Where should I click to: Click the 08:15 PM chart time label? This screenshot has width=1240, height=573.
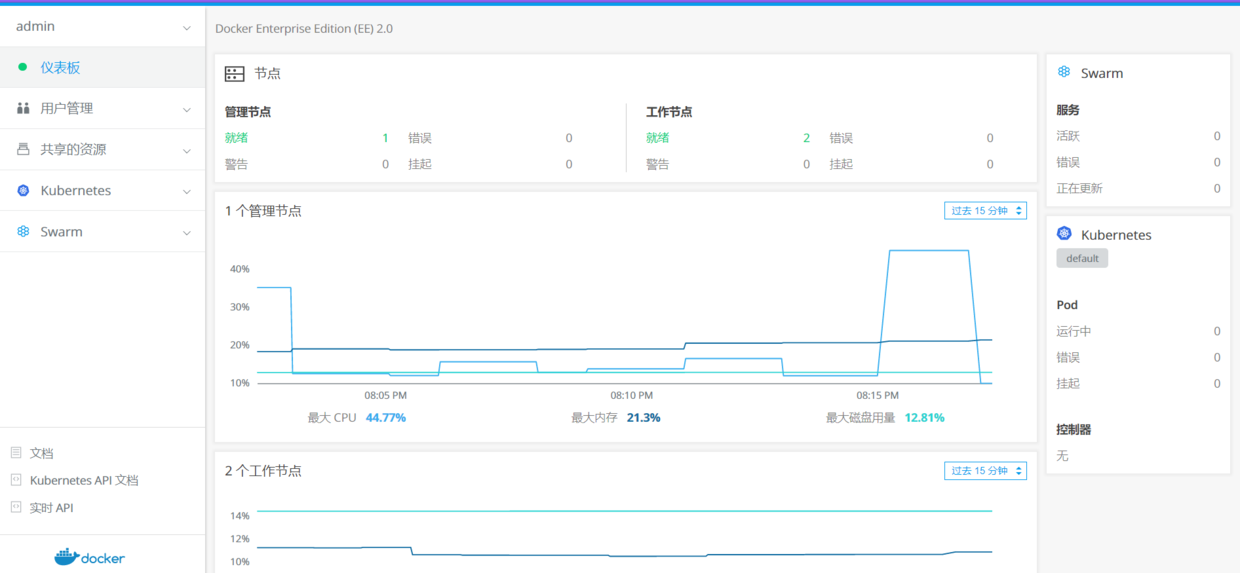coord(877,396)
